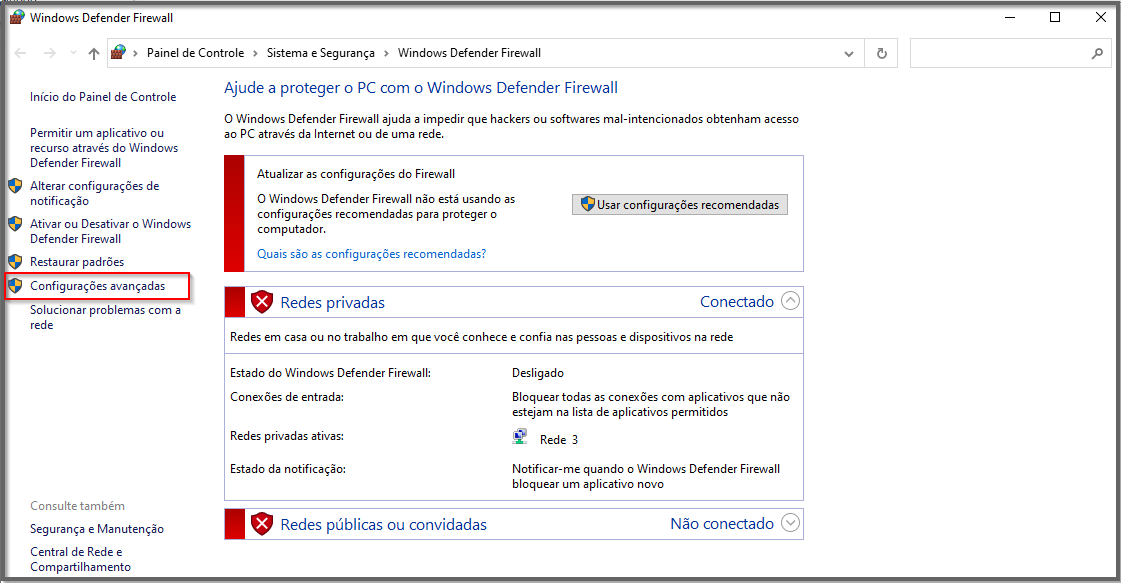
Task: Select Painel de Controle breadcrumb
Action: tap(195, 53)
